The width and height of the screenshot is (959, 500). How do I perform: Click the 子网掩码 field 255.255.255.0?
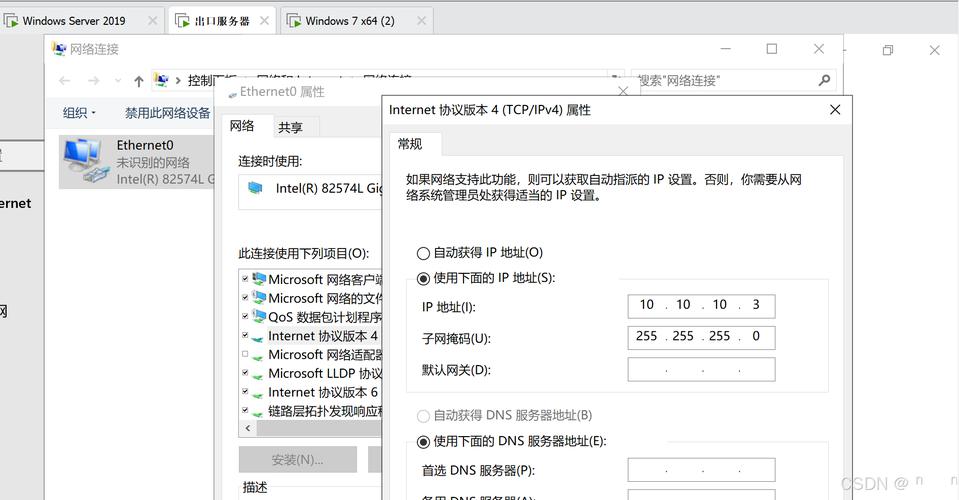coord(701,337)
